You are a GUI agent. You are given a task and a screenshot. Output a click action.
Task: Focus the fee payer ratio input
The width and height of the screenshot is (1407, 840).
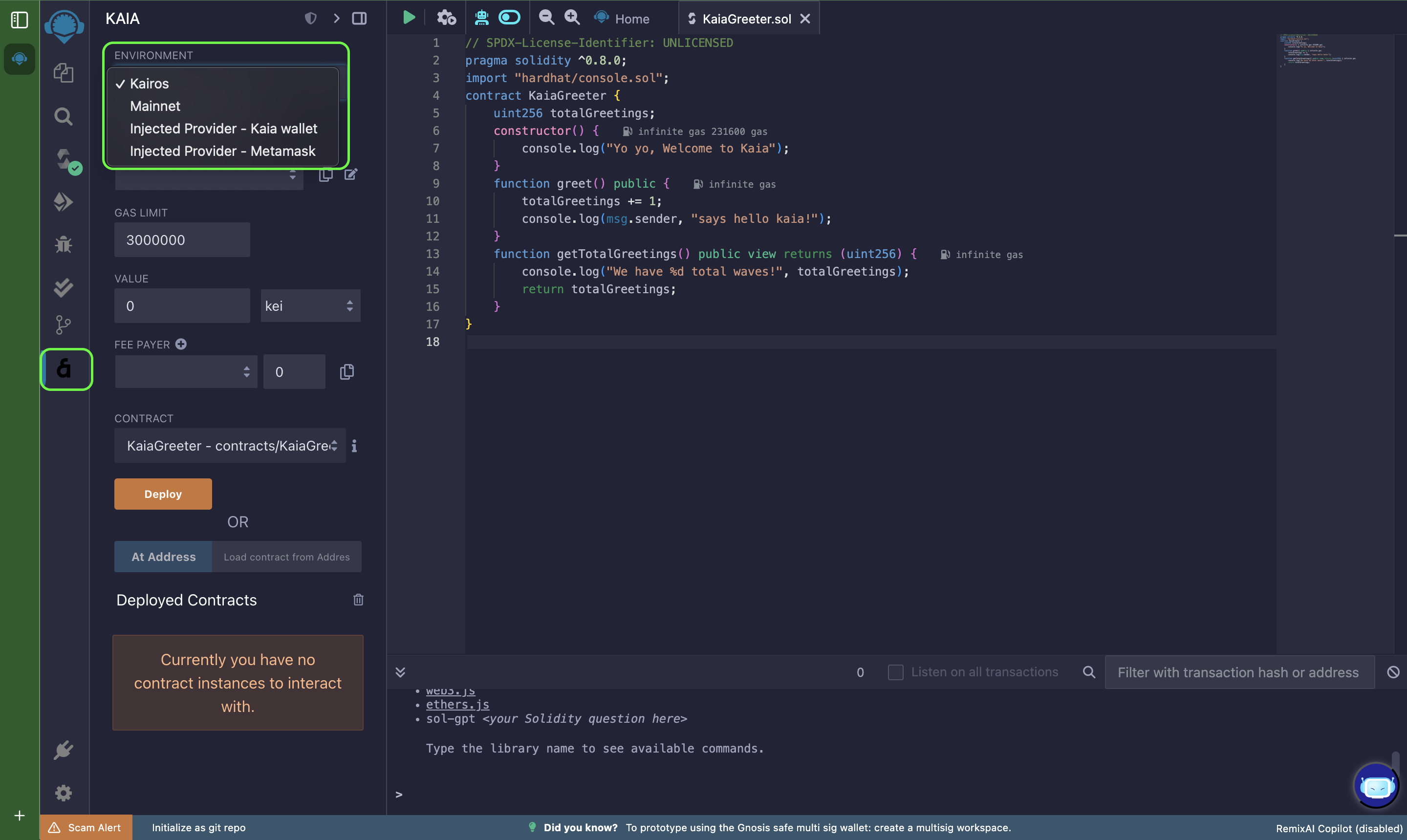click(294, 372)
